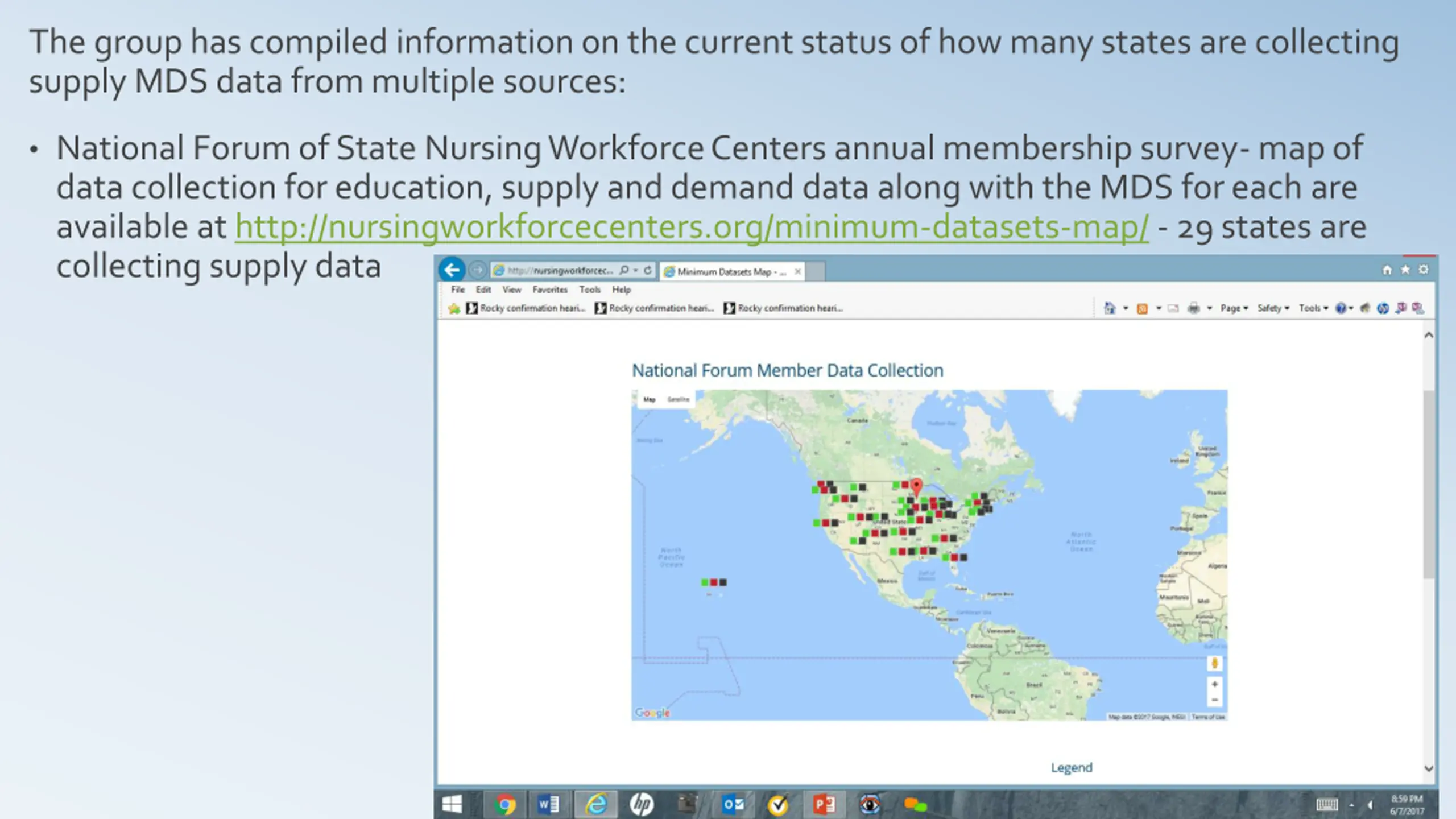Click the blue Help question mark icon

(x=1341, y=308)
